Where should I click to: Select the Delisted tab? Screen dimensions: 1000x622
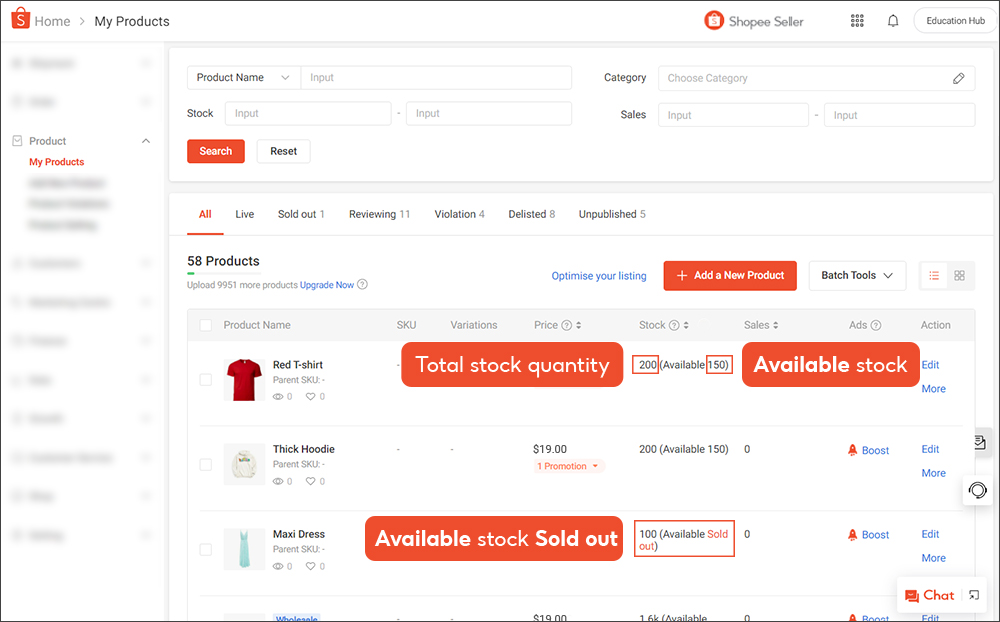[x=531, y=214]
